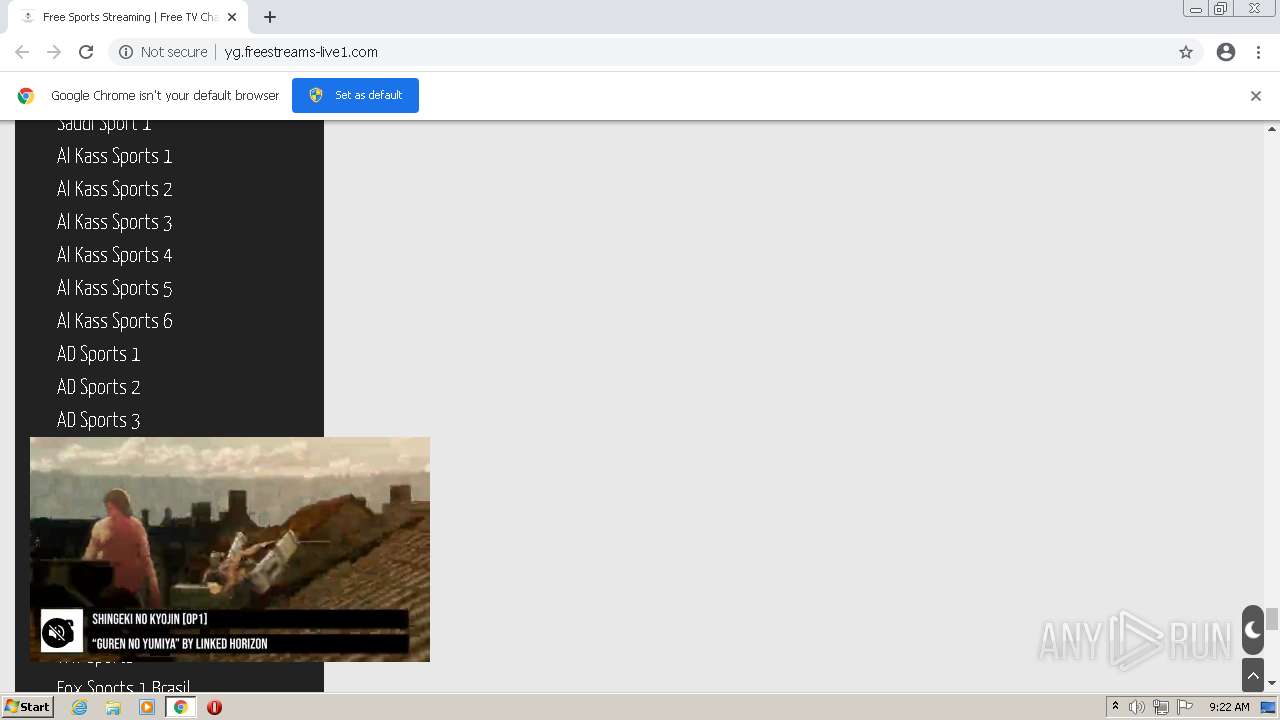Open Fox Sports 1 Brasil channel
The height and width of the screenshot is (720, 1280).
(123, 686)
